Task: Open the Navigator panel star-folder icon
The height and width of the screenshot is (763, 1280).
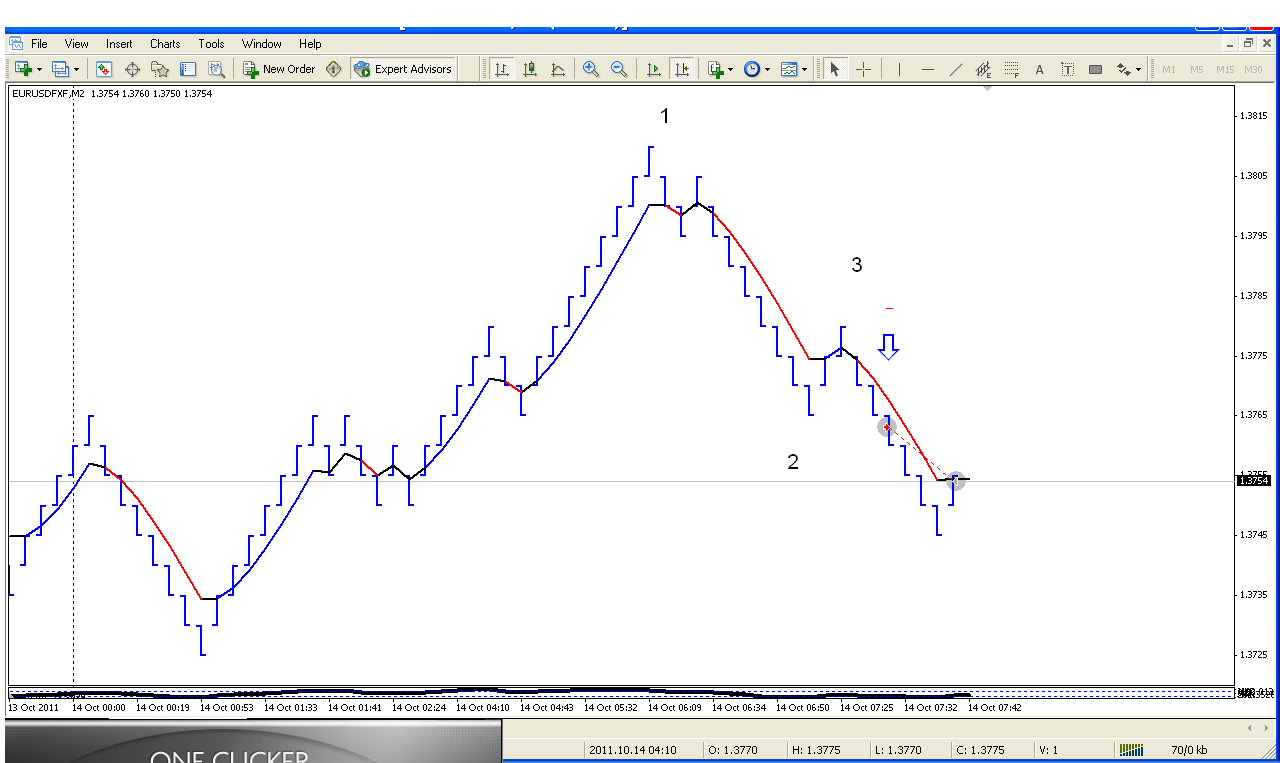Action: pyautogui.click(x=160, y=69)
